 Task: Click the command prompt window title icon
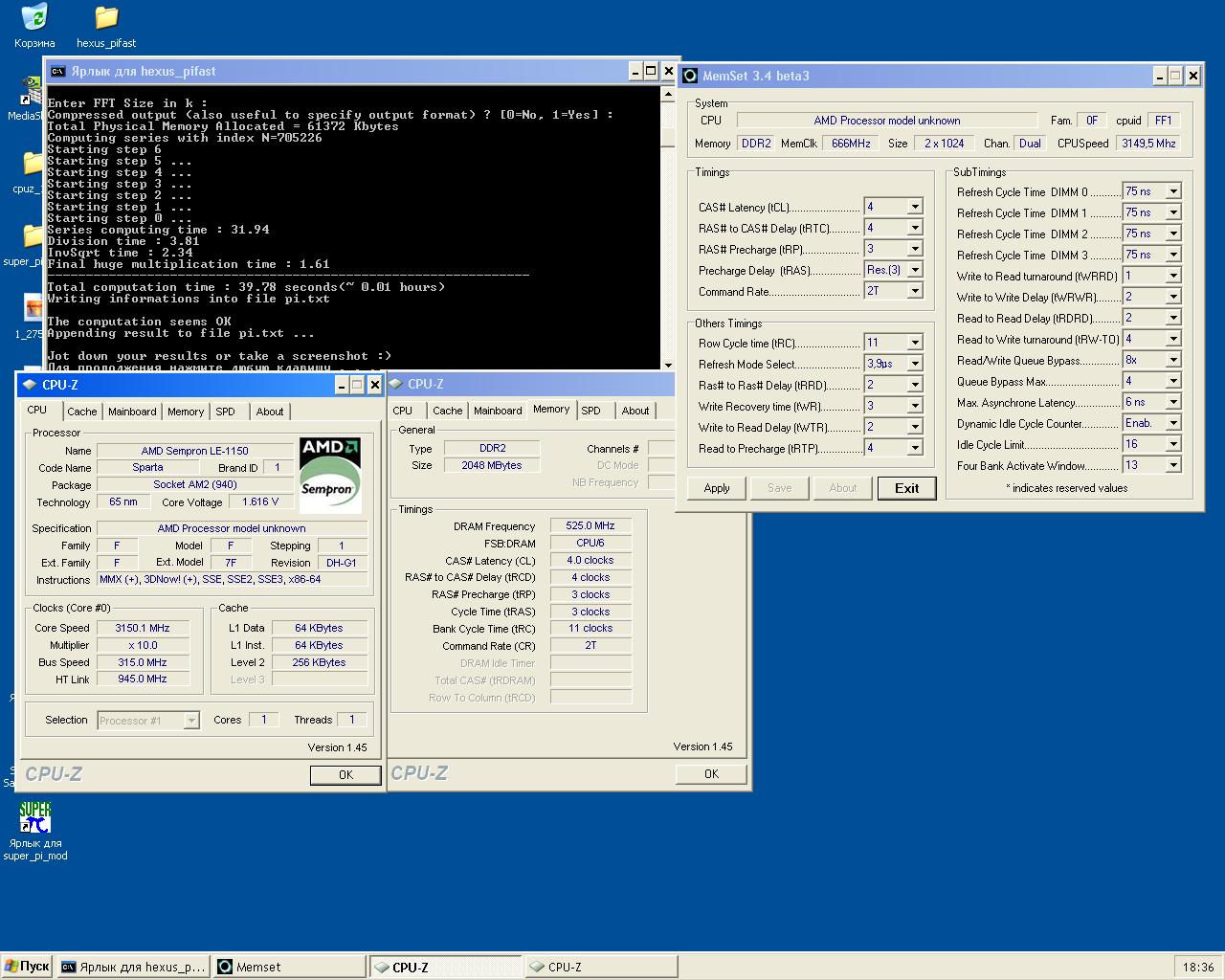(x=58, y=72)
